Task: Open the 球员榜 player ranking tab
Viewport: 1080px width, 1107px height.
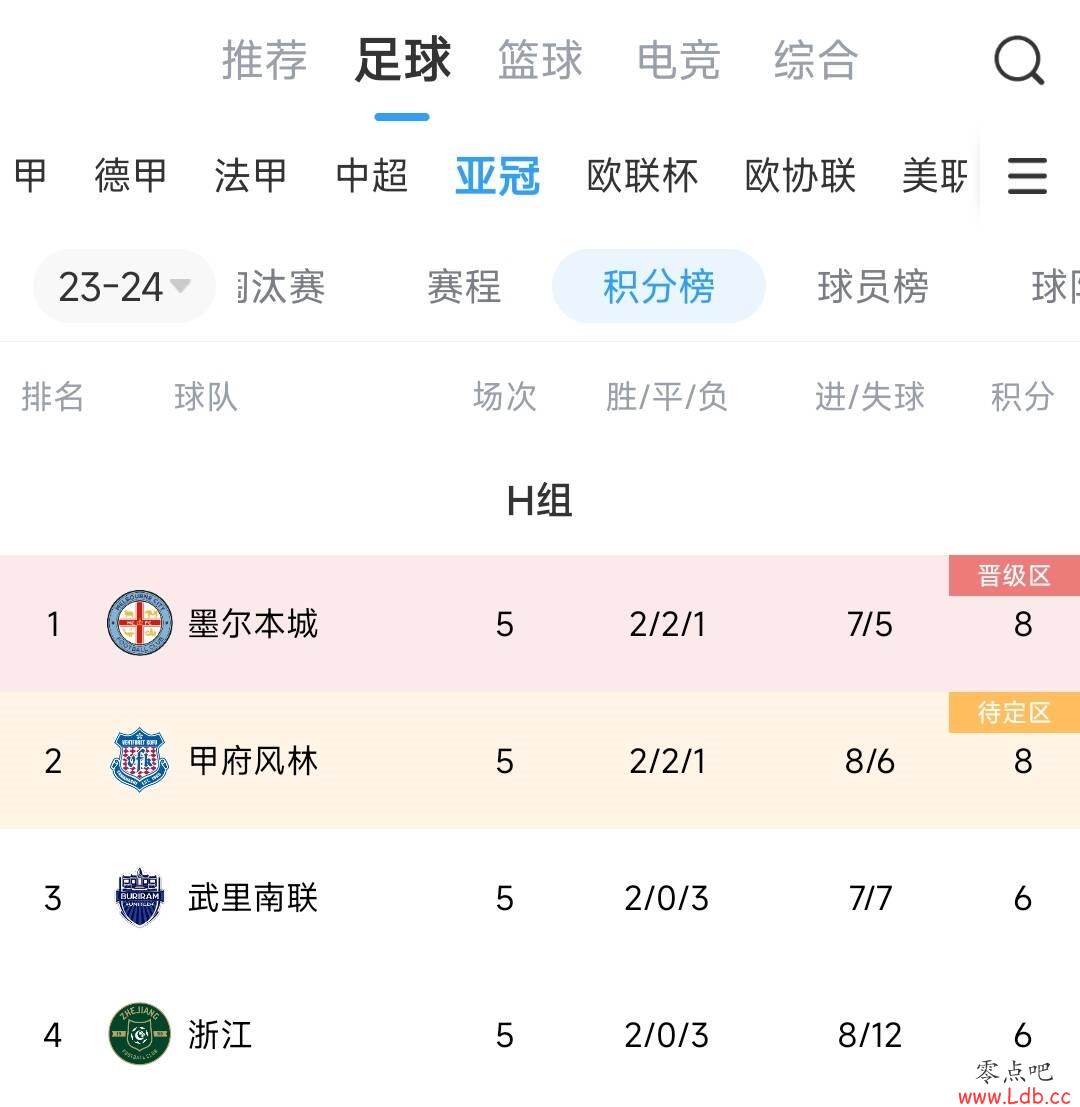Action: tap(873, 287)
